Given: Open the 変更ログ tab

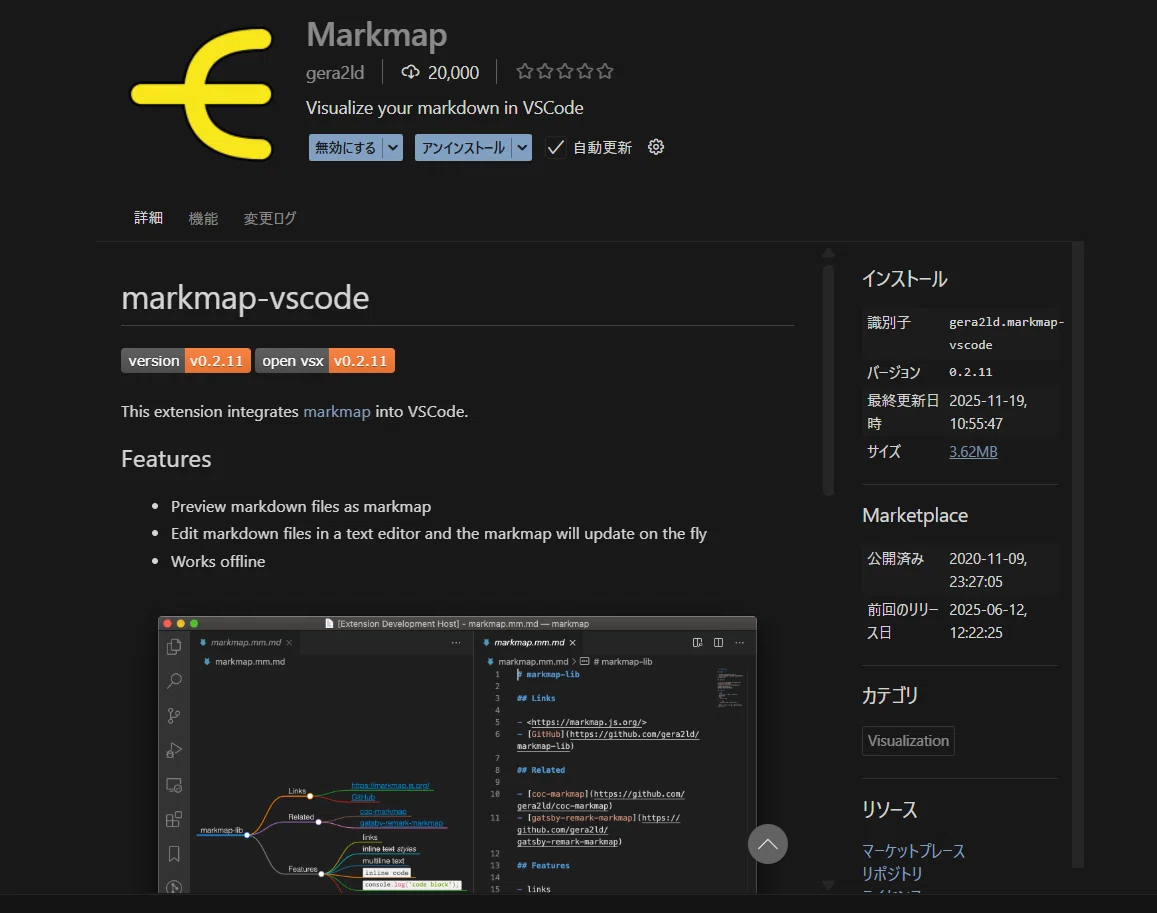Looking at the screenshot, I should click(270, 218).
